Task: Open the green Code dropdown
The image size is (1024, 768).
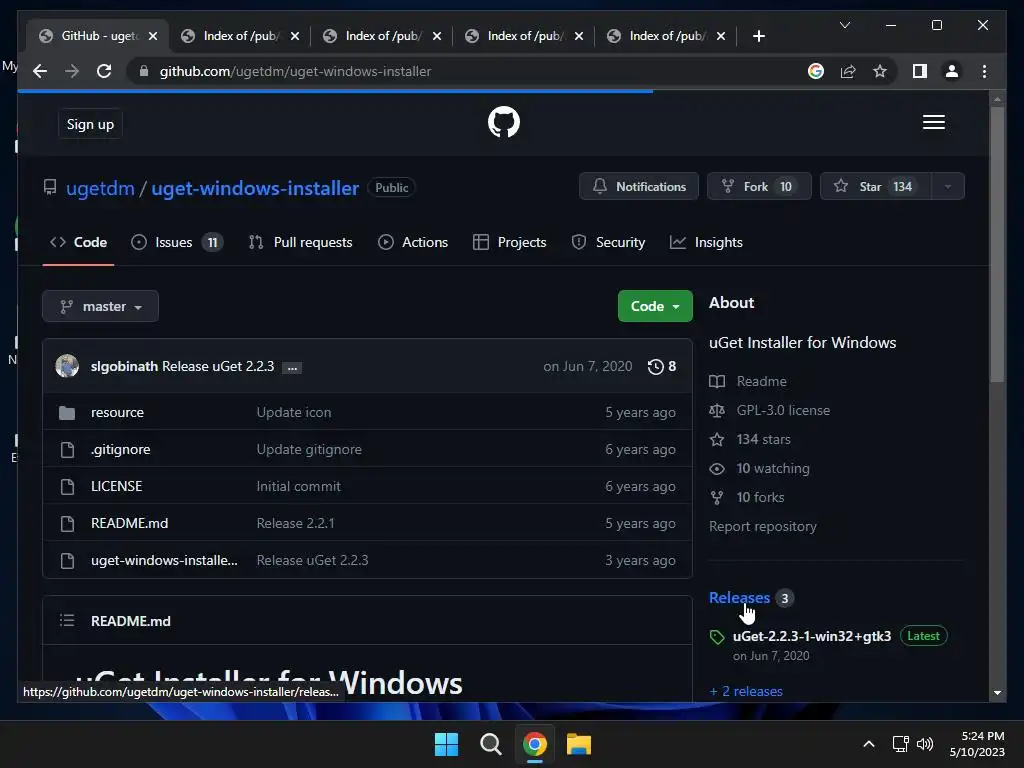Action: click(x=655, y=306)
